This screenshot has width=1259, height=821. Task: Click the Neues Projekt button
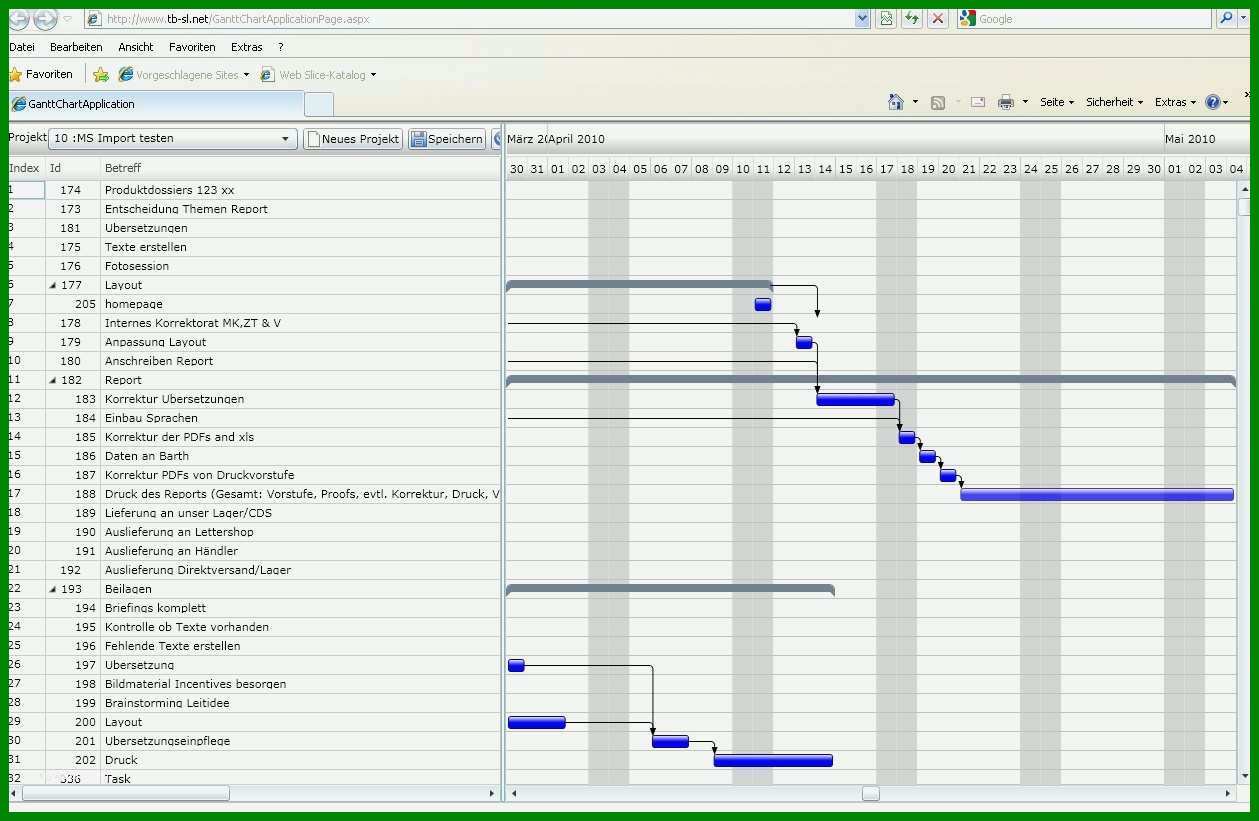click(x=353, y=139)
